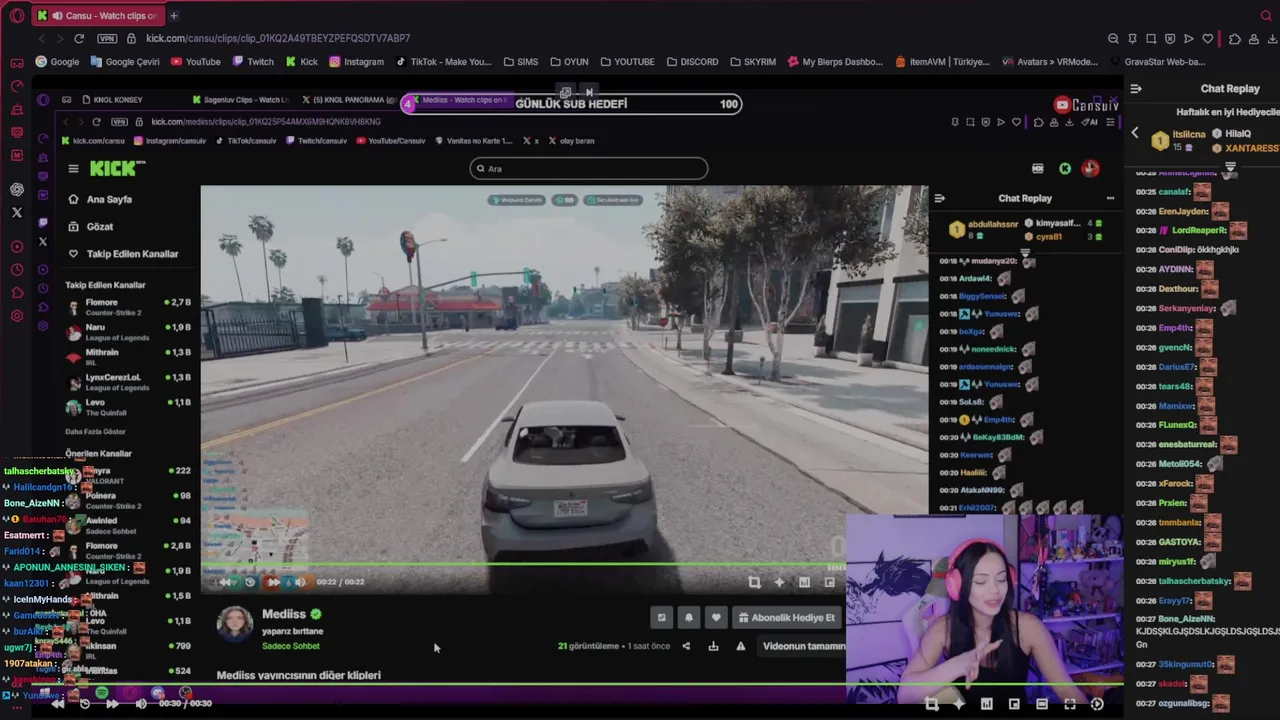Click leaderboard back chevron in Chat Replay
1280x720 pixels.
[1134, 133]
